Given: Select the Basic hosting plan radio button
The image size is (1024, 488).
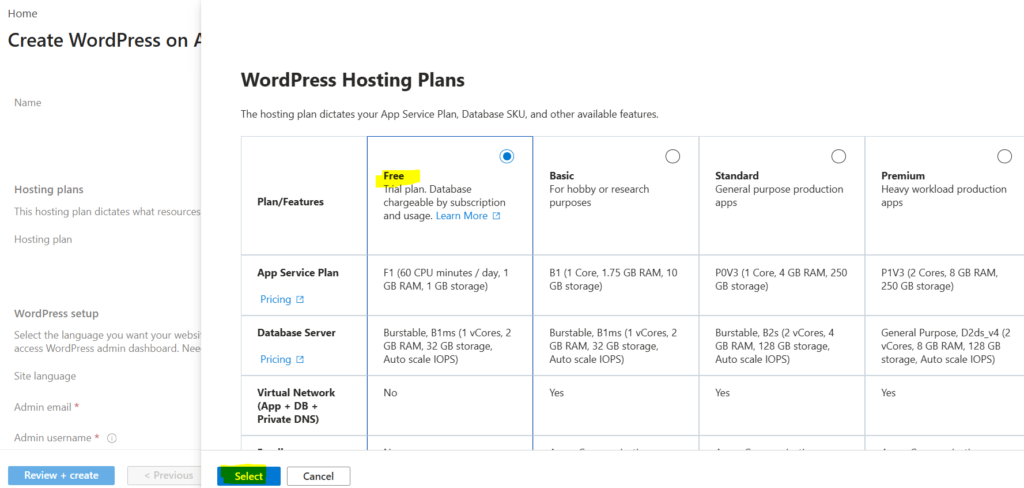Looking at the screenshot, I should [672, 156].
